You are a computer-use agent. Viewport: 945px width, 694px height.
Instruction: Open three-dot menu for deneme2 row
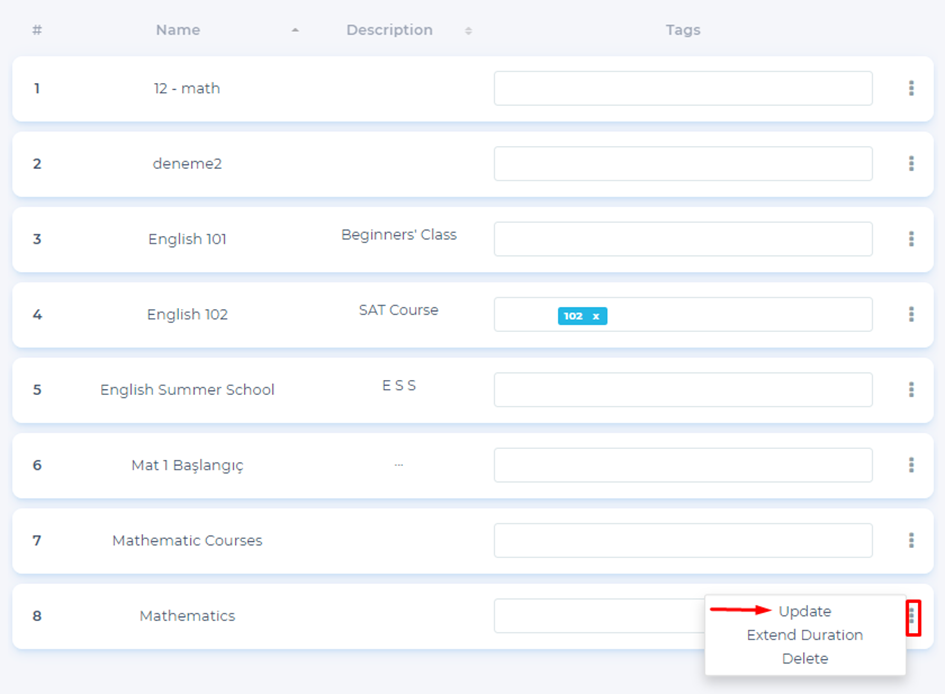click(x=911, y=163)
